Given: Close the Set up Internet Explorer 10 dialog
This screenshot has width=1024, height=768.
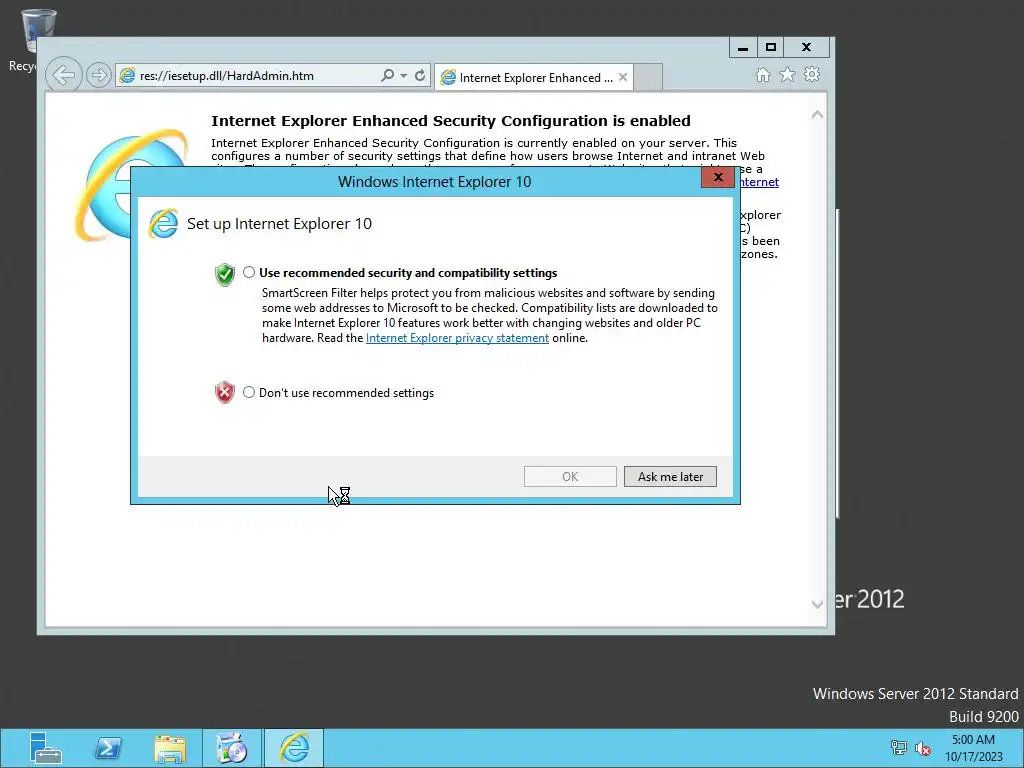Looking at the screenshot, I should click(x=718, y=177).
